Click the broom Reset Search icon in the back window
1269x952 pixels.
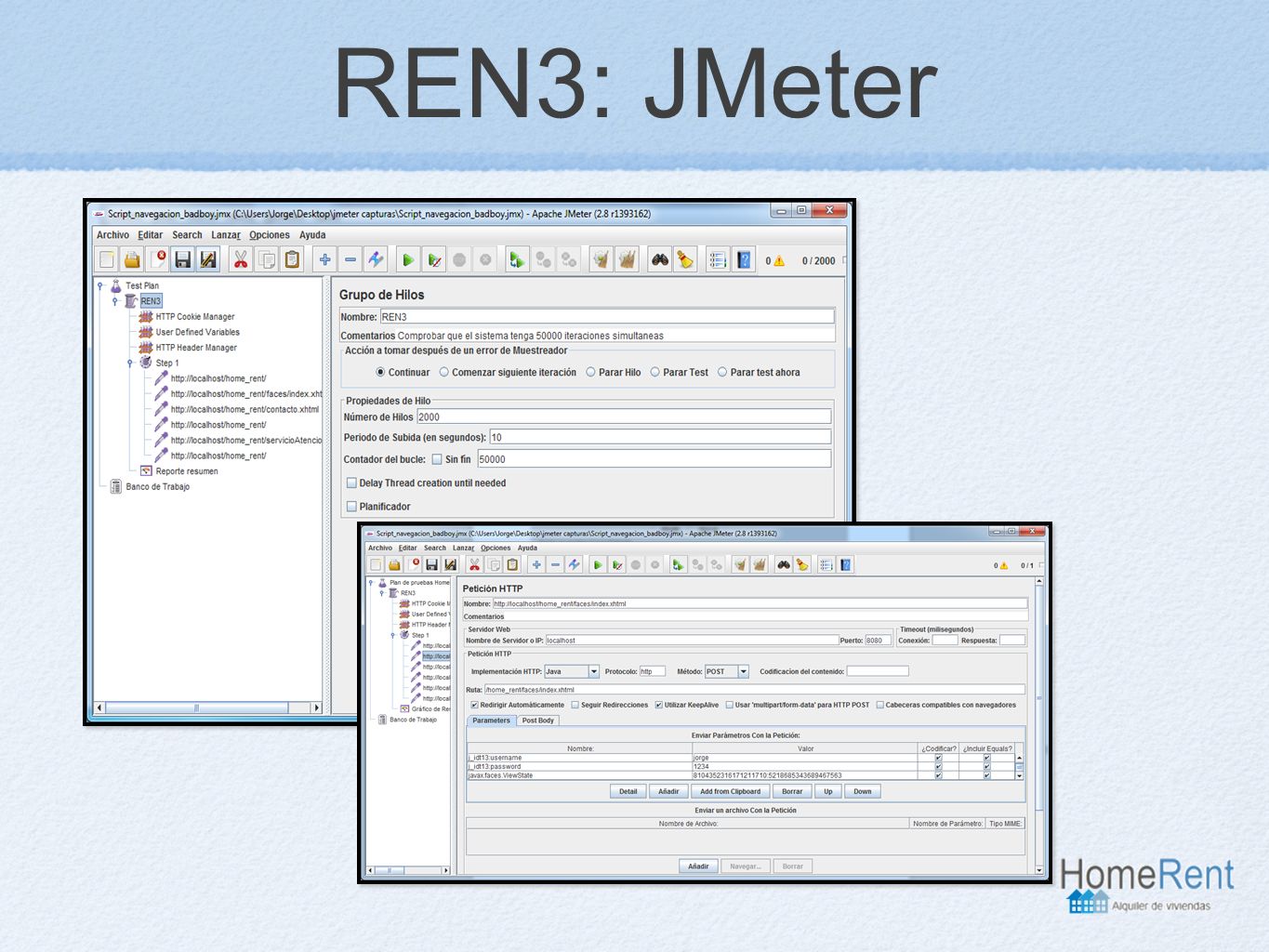685,260
